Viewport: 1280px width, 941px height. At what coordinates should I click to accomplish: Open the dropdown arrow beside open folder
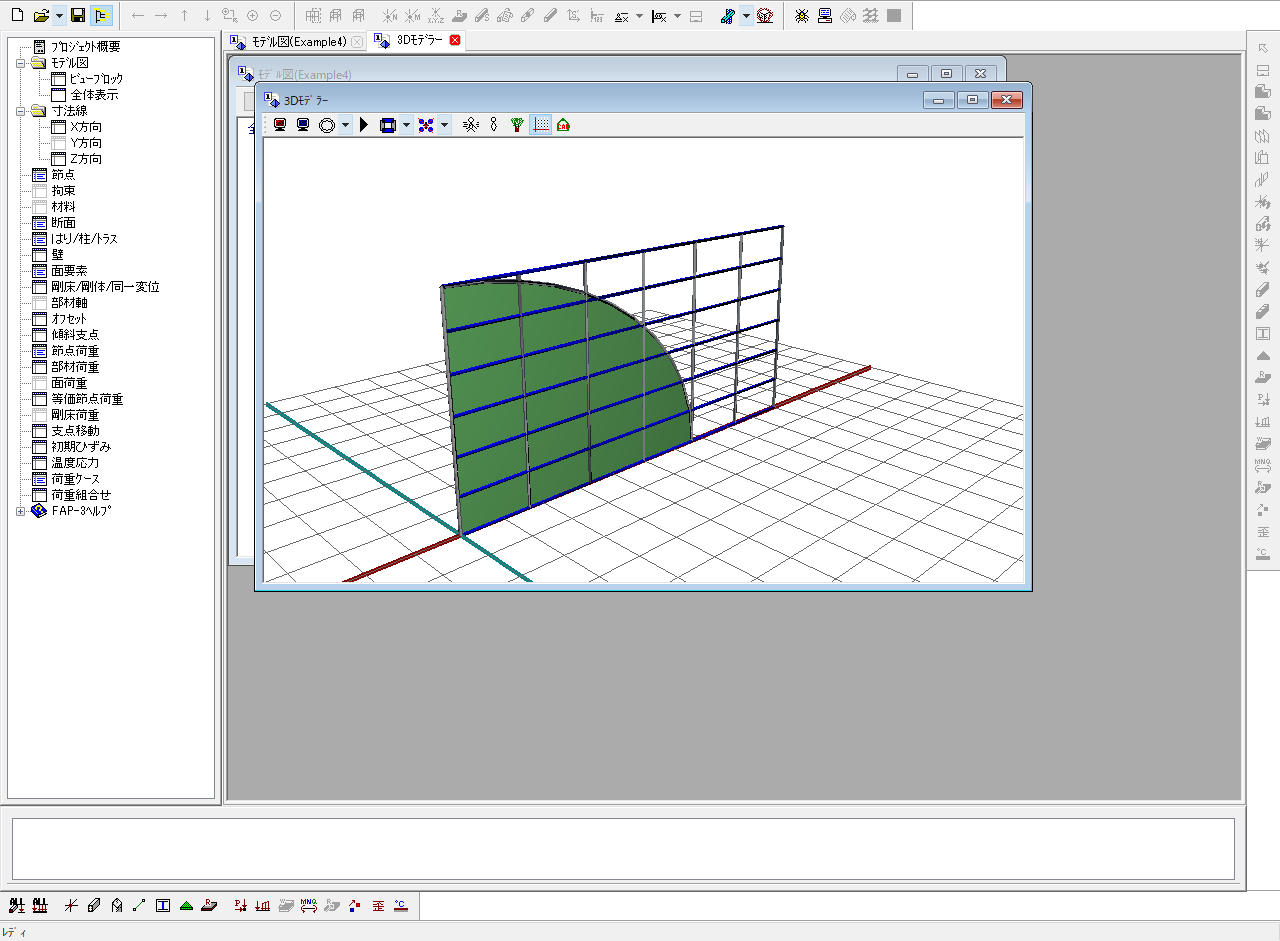[x=58, y=16]
